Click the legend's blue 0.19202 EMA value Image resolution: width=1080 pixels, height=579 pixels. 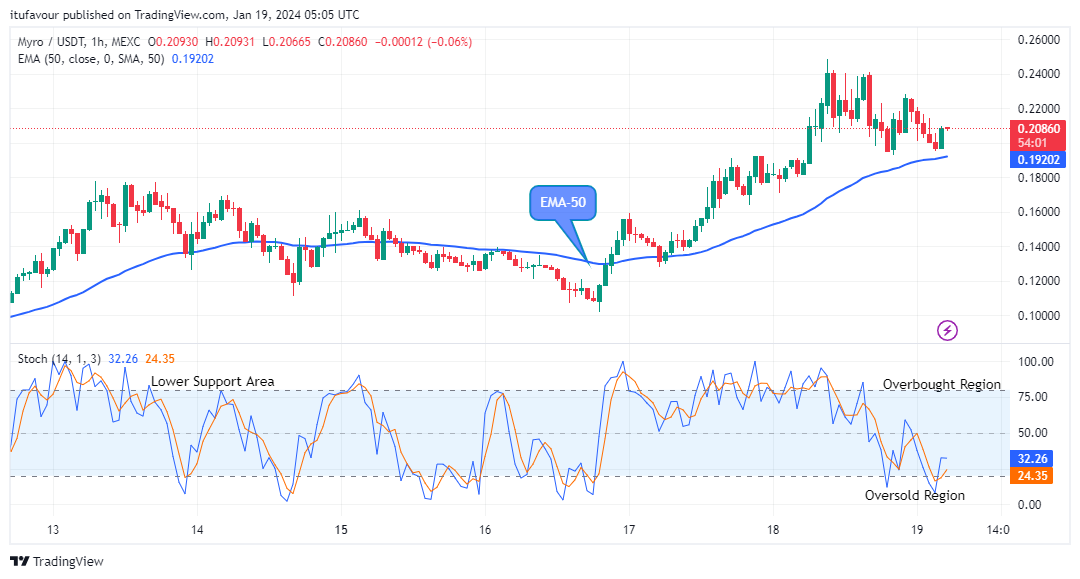[x=193, y=59]
